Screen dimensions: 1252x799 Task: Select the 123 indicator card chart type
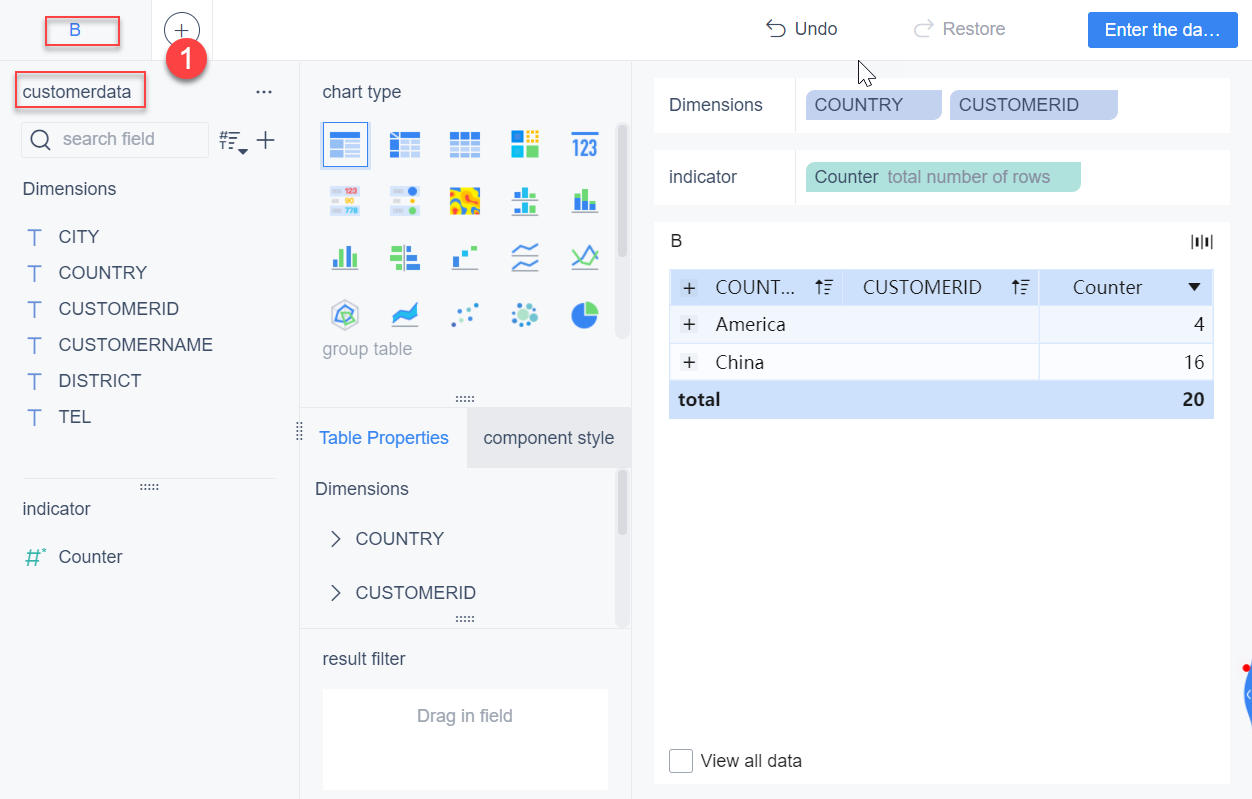pyautogui.click(x=584, y=145)
